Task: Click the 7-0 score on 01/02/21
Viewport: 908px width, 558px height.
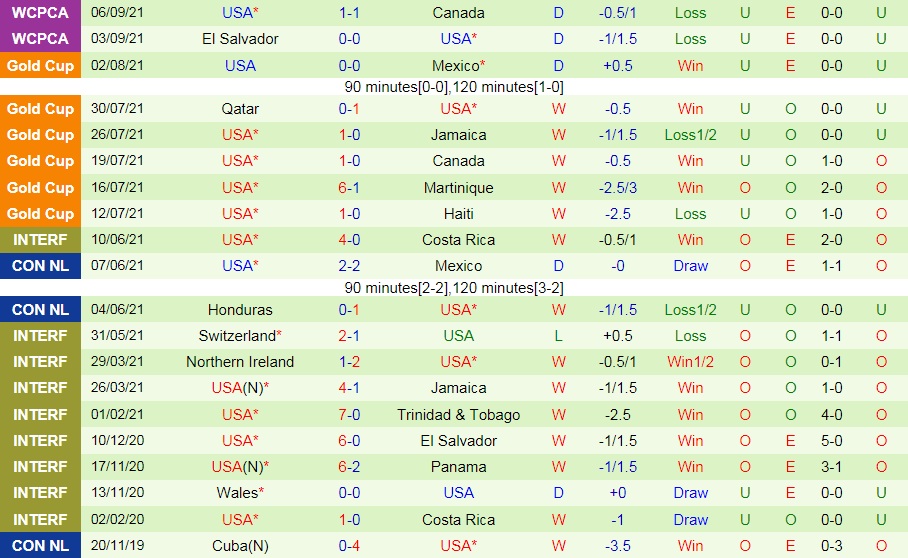Action: (x=350, y=415)
